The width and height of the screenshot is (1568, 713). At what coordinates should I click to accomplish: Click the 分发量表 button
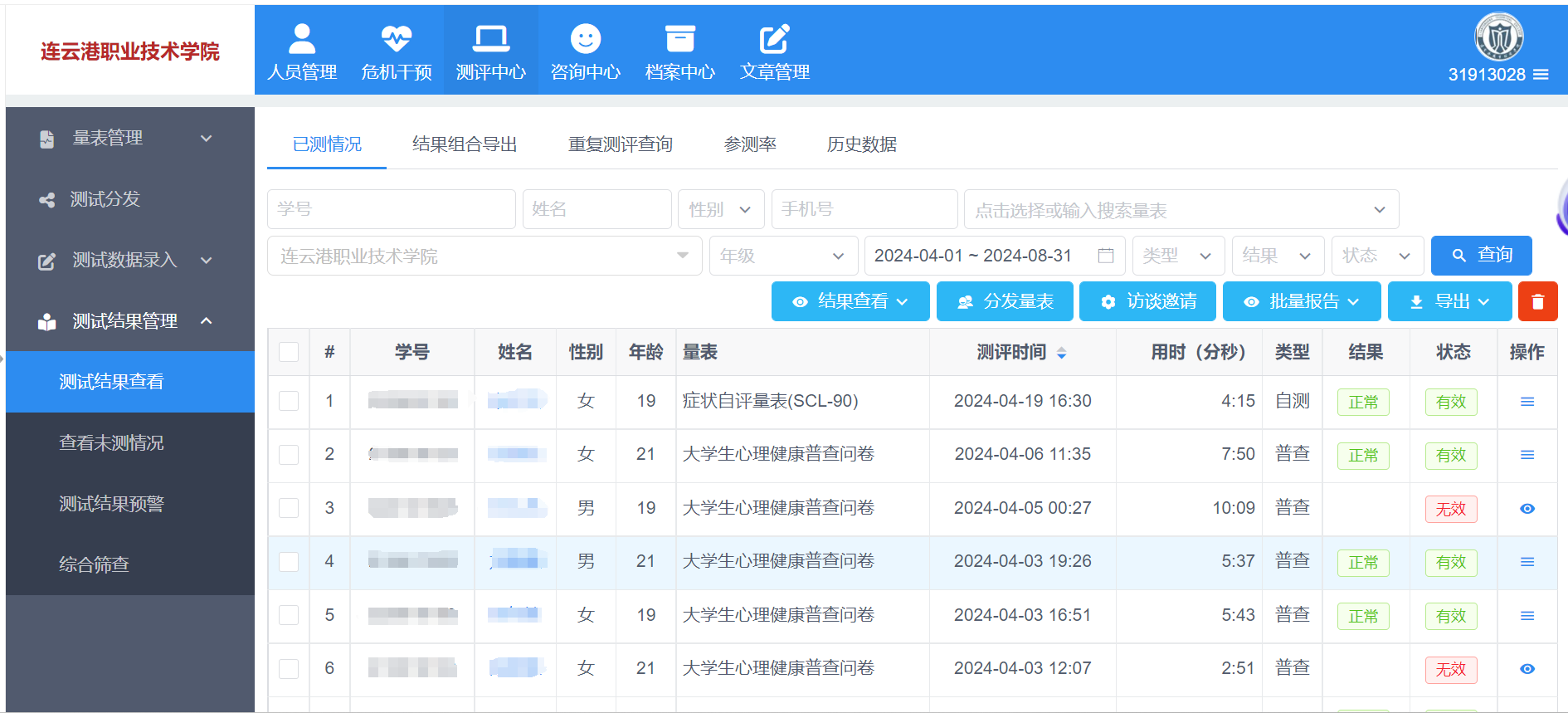1005,301
